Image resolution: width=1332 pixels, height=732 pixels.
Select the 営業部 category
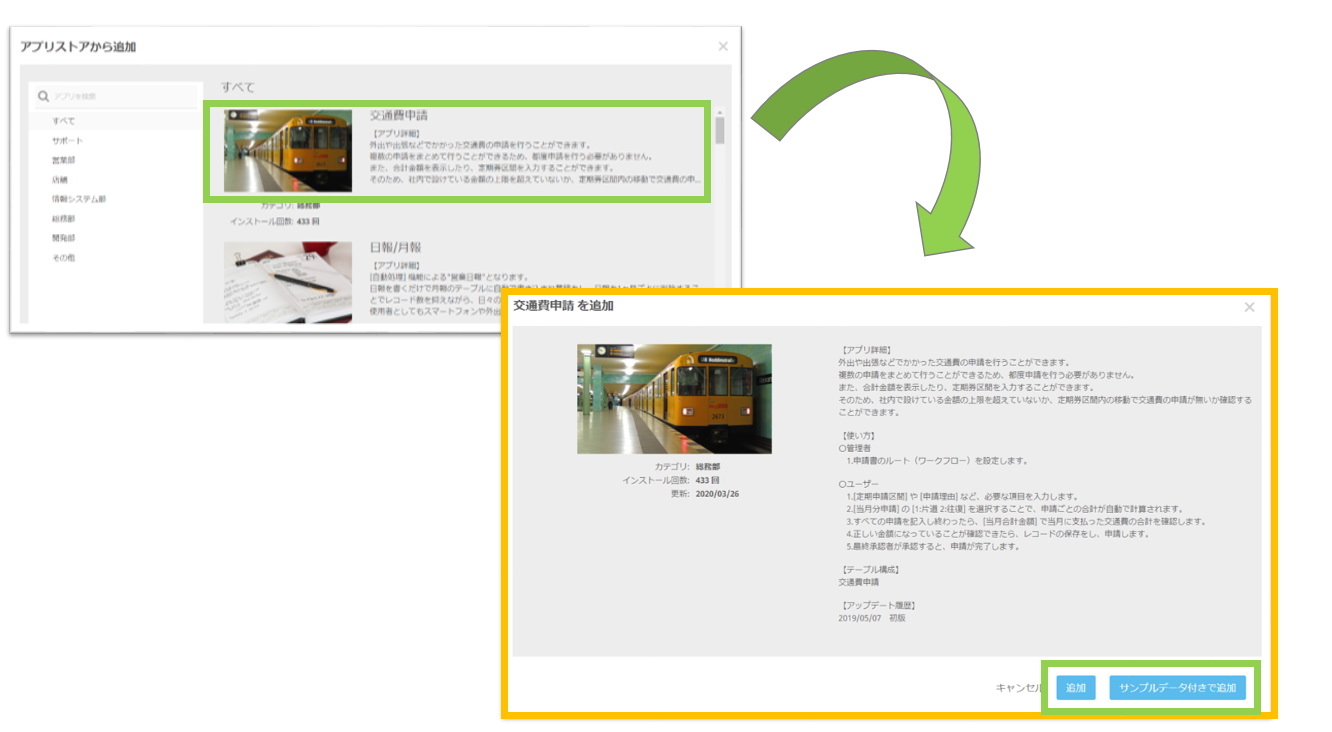(64, 159)
